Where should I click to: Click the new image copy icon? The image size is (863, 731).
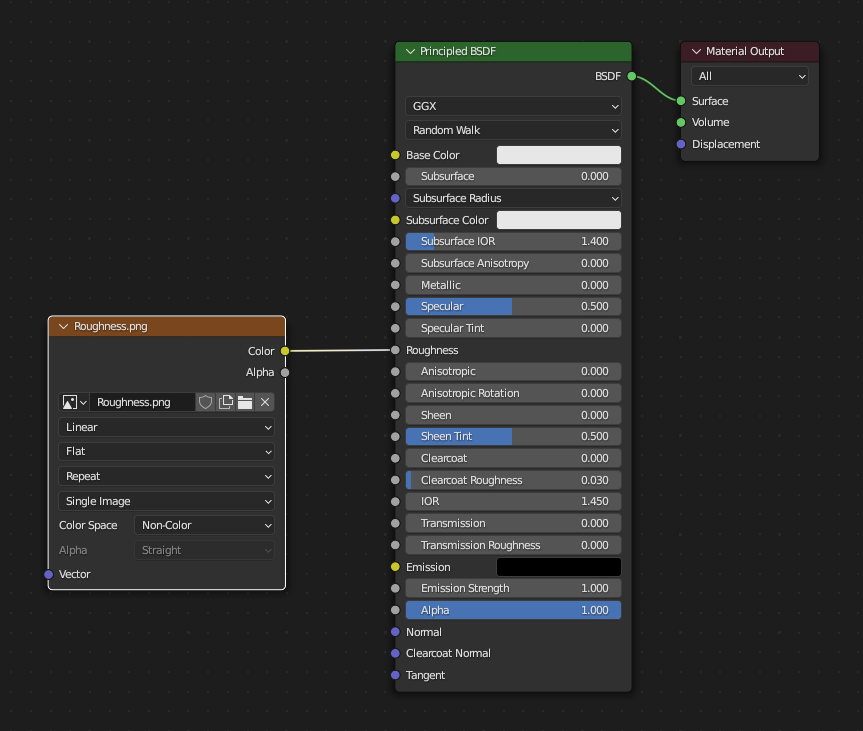(x=226, y=402)
